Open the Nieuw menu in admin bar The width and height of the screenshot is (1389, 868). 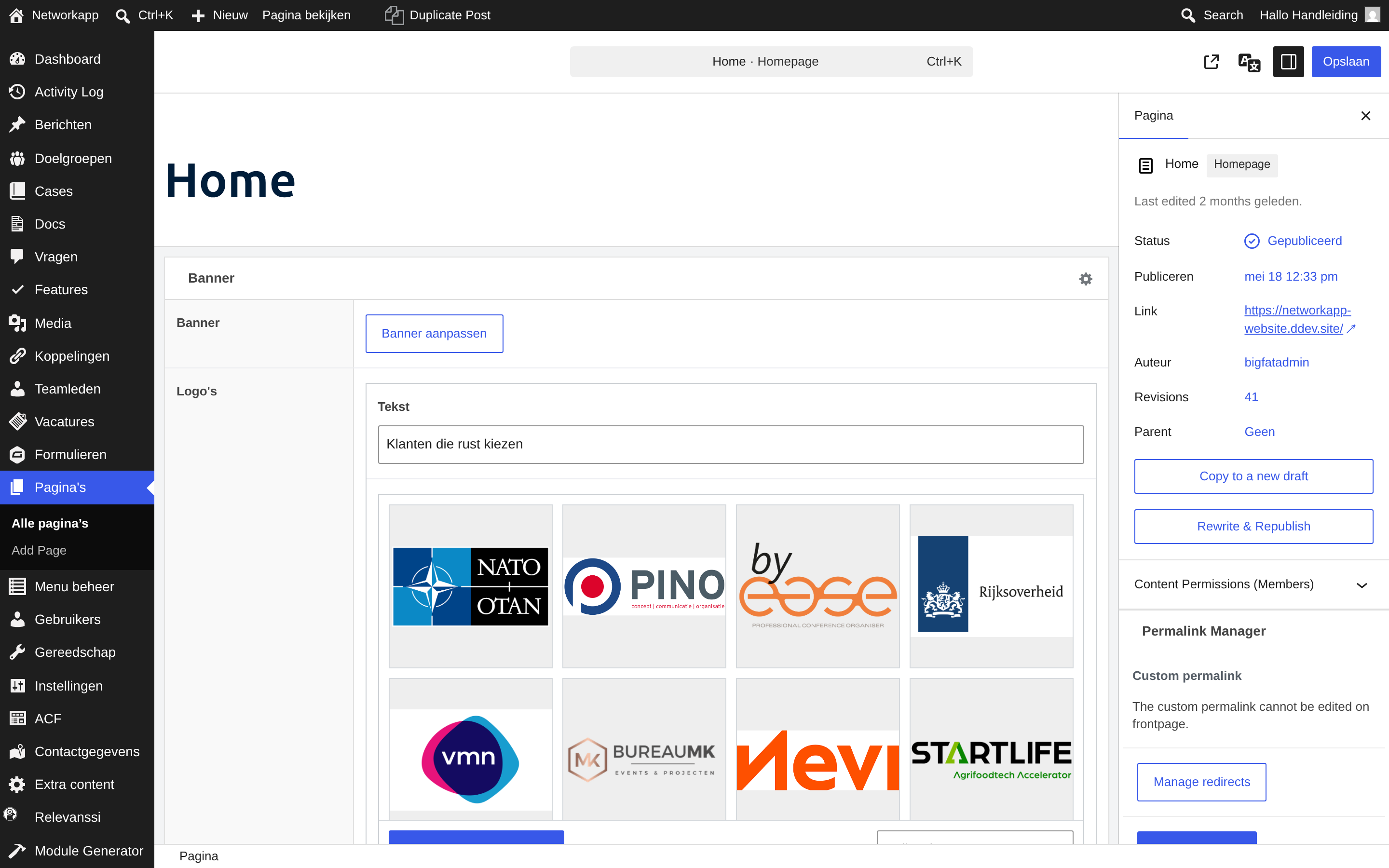coord(220,15)
